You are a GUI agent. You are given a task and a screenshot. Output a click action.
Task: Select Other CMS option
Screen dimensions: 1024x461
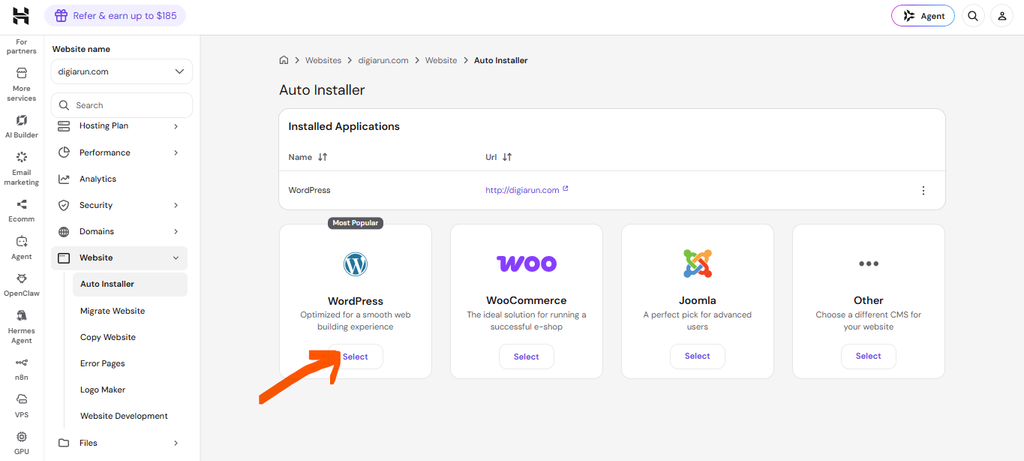[869, 357]
